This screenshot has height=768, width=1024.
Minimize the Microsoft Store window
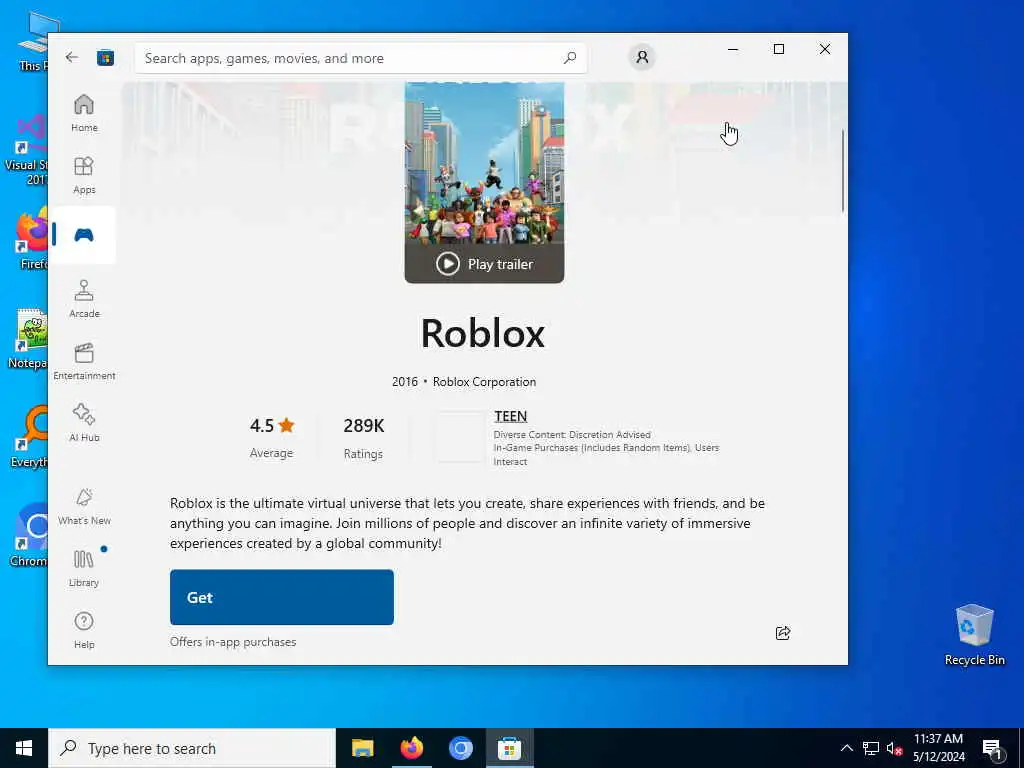coord(733,49)
